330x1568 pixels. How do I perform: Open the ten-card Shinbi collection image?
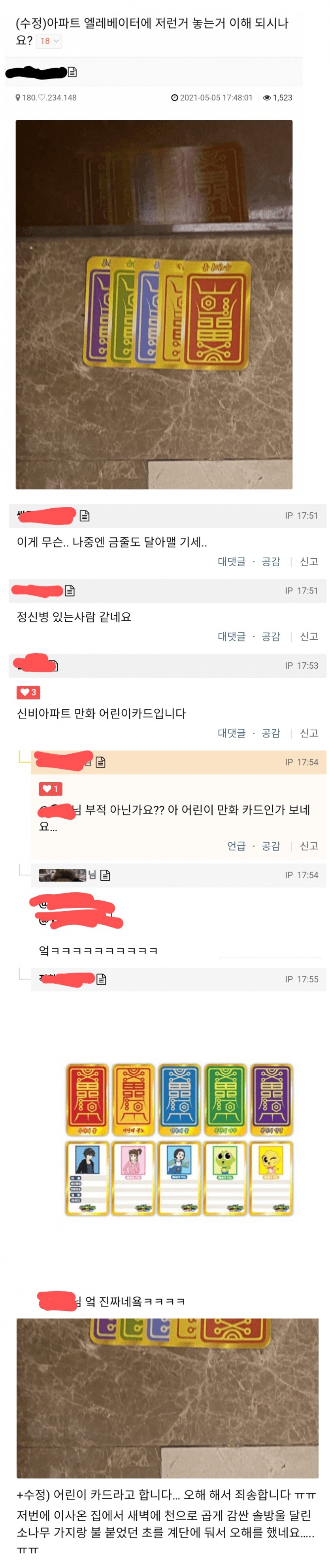click(x=179, y=1139)
